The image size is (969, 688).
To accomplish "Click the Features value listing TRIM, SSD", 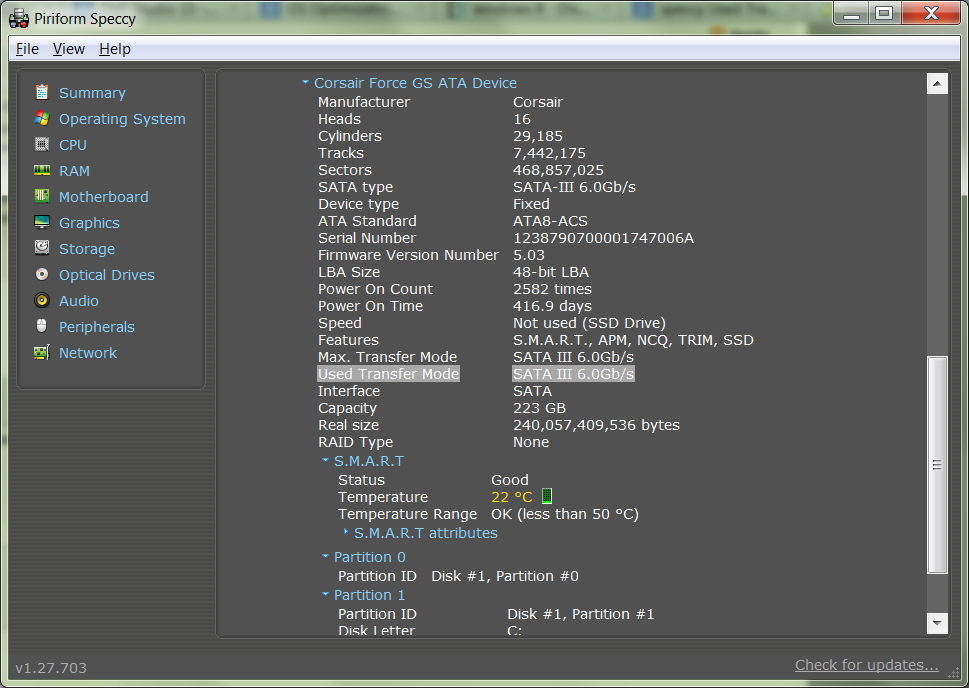I will (633, 340).
